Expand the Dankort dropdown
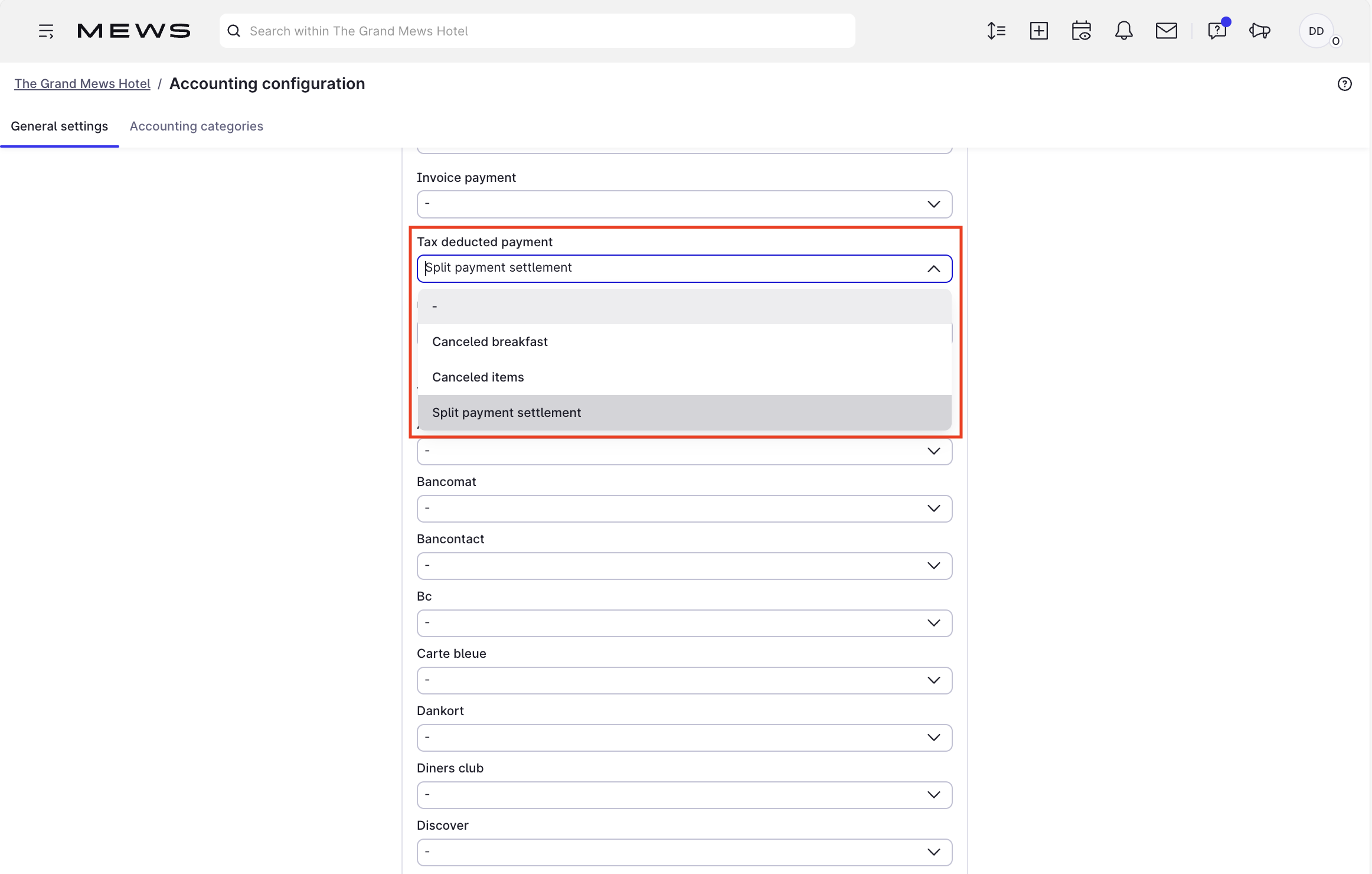Image resolution: width=1372 pixels, height=874 pixels. [685, 738]
